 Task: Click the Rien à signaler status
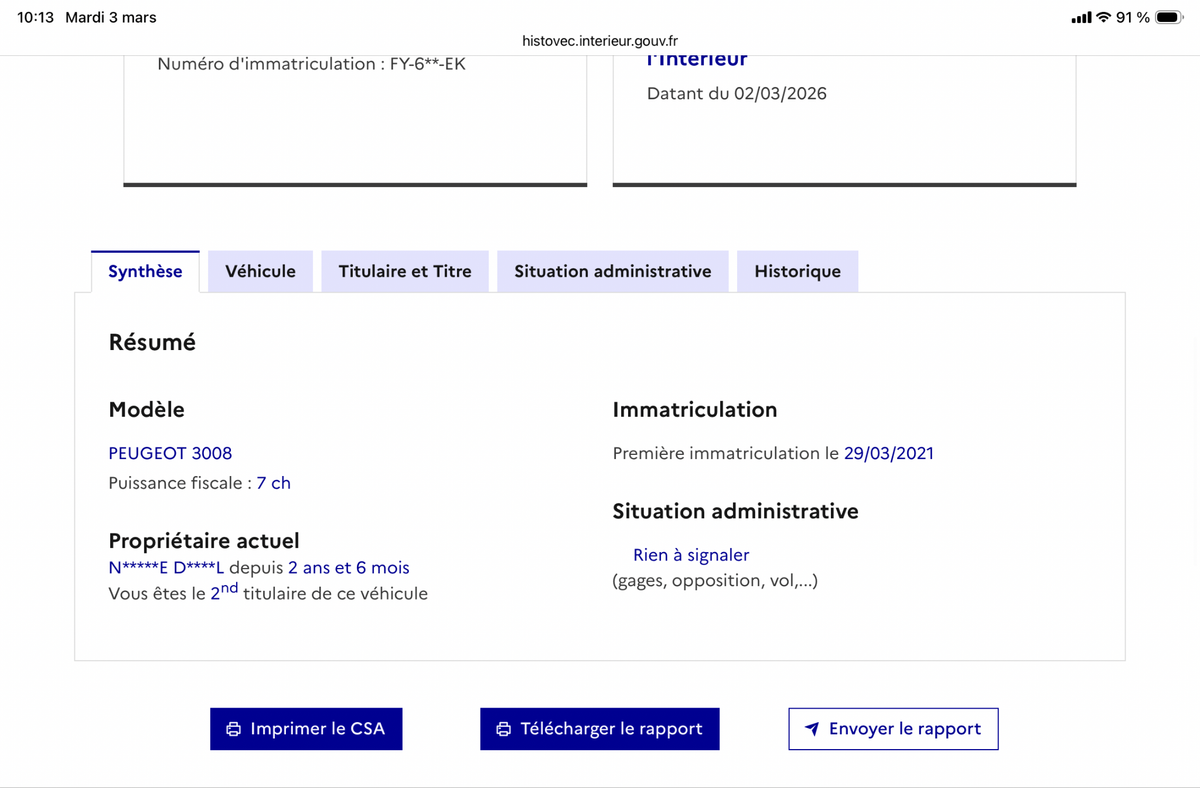691,555
